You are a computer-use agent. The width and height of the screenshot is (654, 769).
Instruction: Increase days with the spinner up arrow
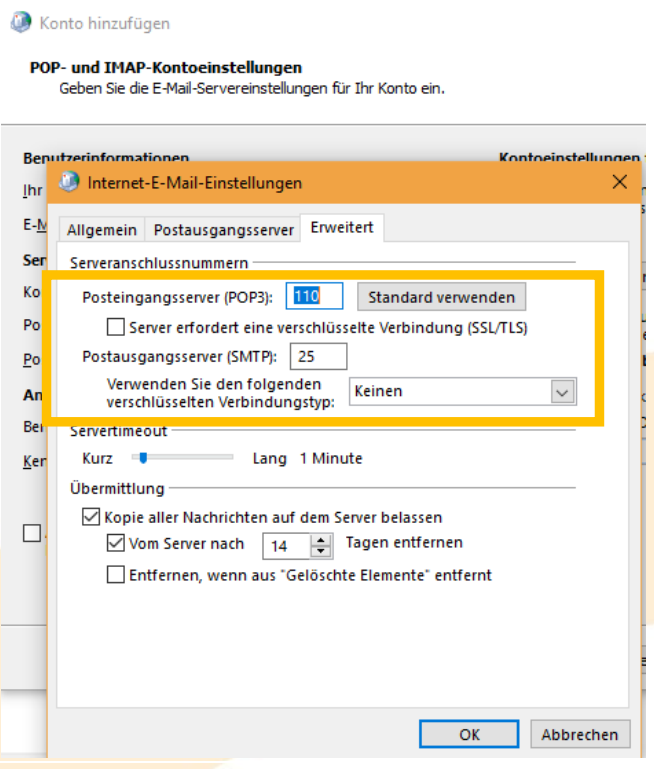click(x=320, y=540)
